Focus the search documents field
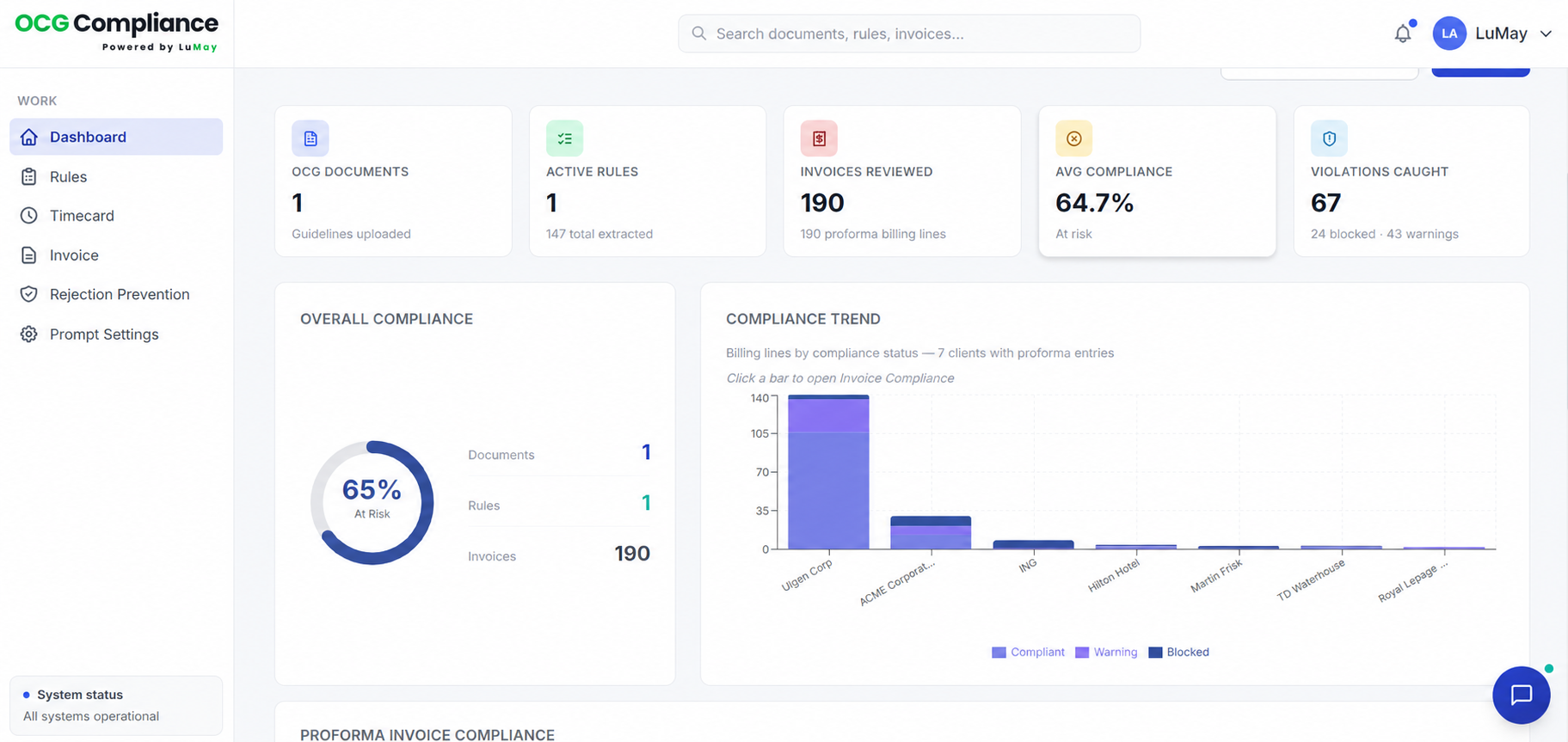The height and width of the screenshot is (742, 1568). (909, 34)
